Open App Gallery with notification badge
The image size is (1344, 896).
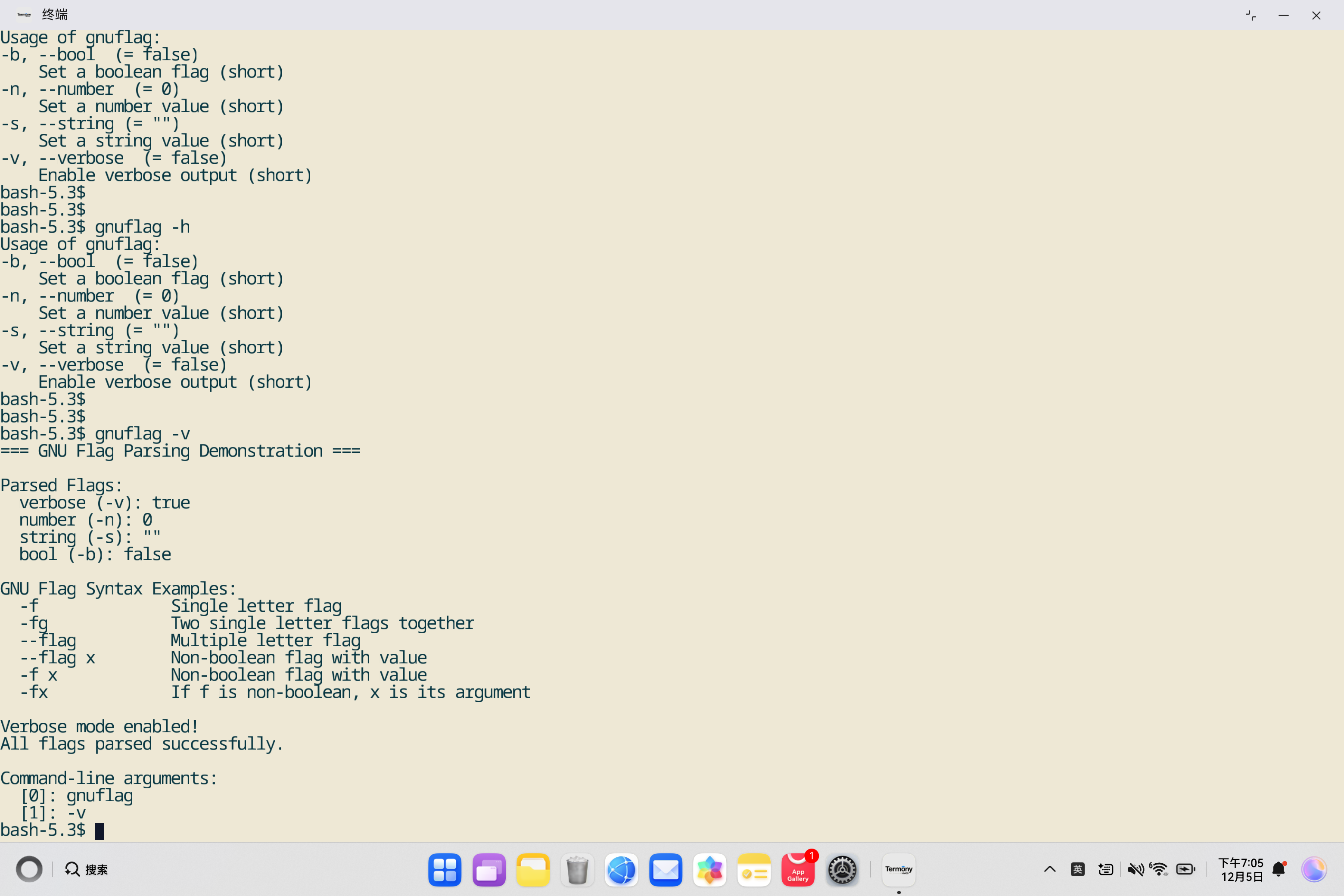[798, 870]
